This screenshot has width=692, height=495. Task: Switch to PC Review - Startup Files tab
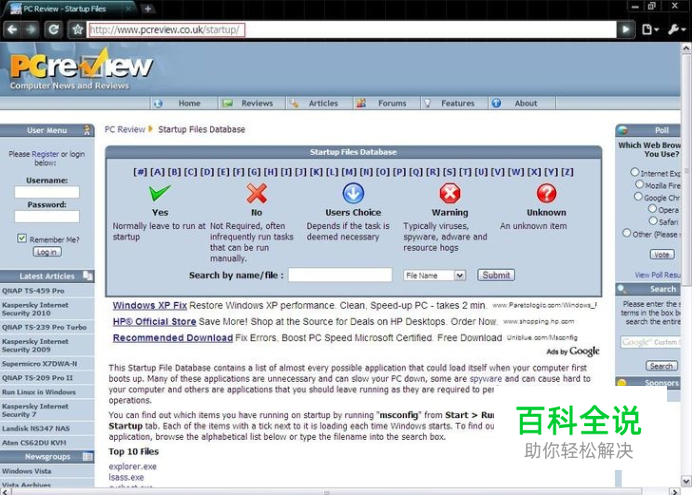71,8
